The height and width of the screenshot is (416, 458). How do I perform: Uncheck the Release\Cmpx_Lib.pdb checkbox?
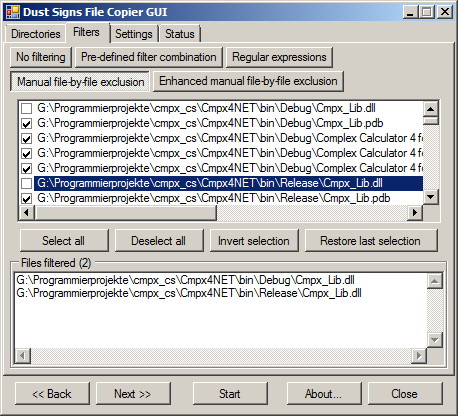point(26,199)
